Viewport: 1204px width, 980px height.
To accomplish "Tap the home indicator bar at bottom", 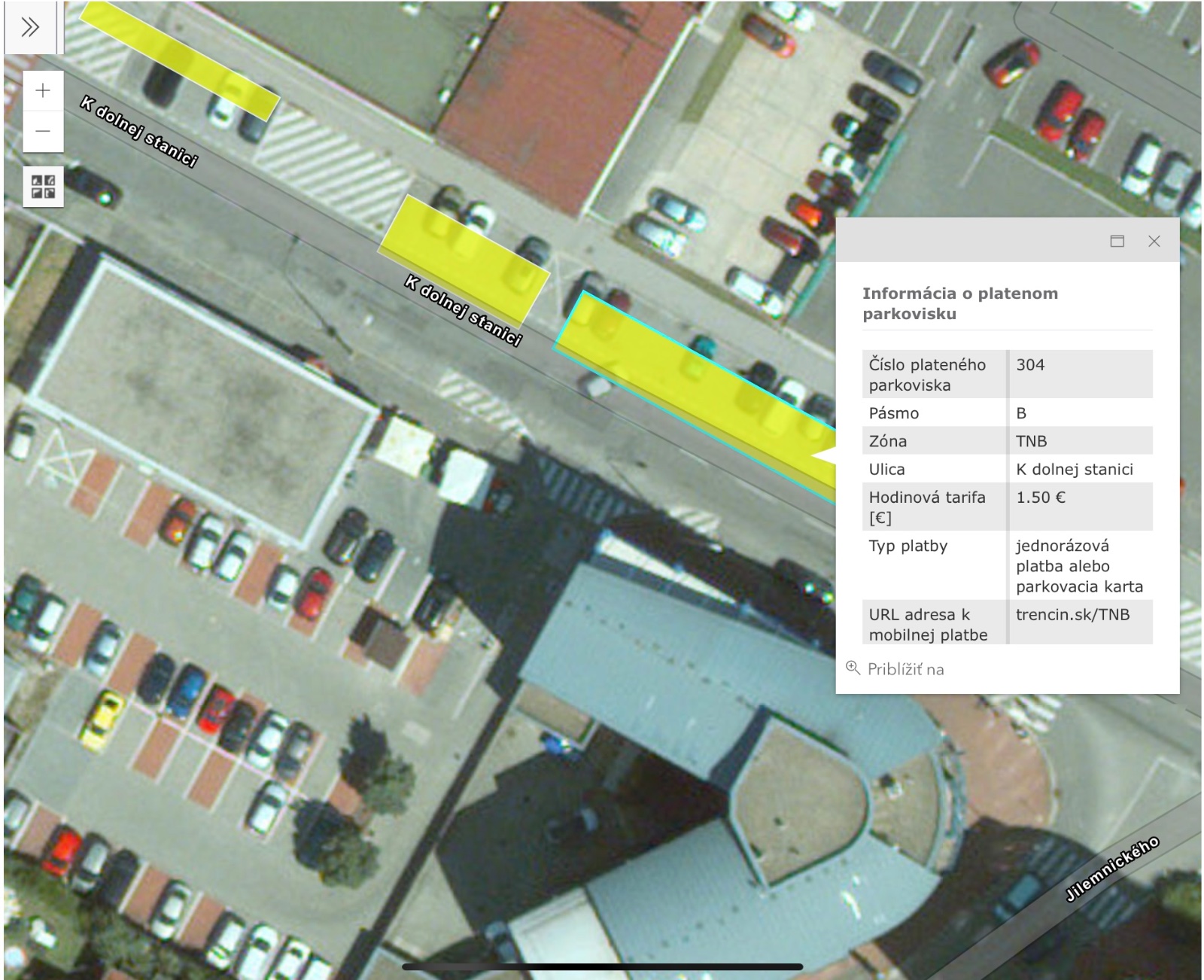I will tap(602, 967).
